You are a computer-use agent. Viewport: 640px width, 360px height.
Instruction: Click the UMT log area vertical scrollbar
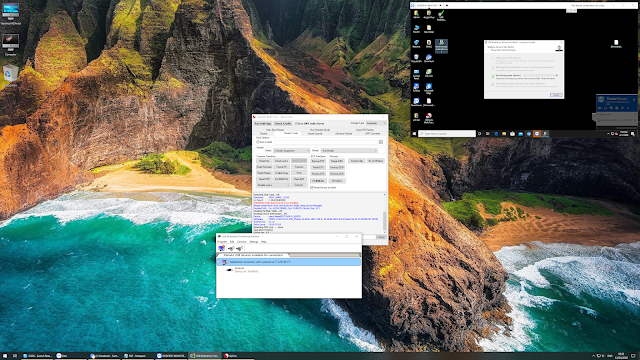tap(384, 213)
